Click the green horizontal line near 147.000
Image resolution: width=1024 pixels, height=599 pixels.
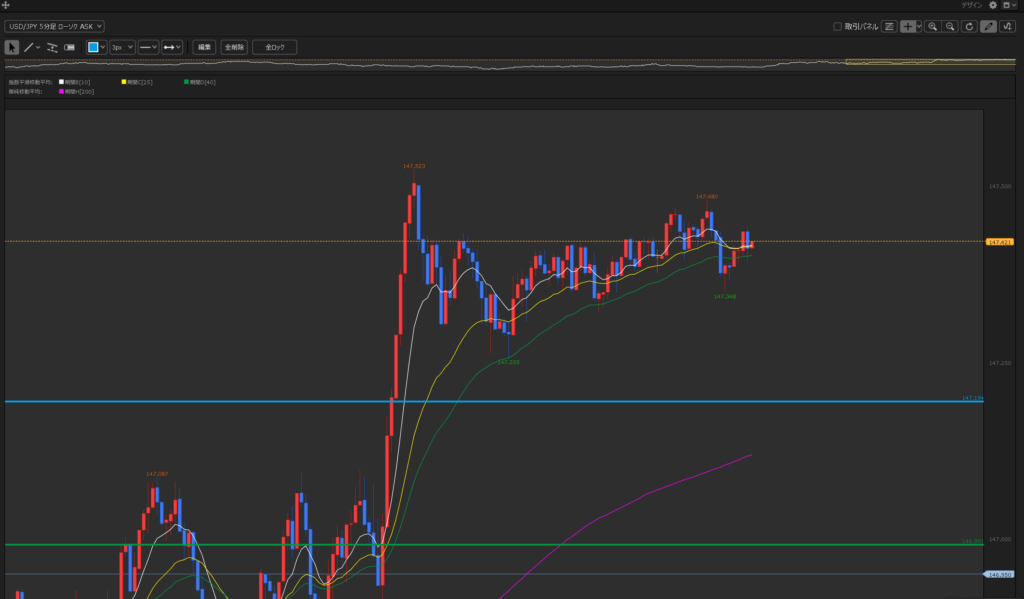click(494, 544)
